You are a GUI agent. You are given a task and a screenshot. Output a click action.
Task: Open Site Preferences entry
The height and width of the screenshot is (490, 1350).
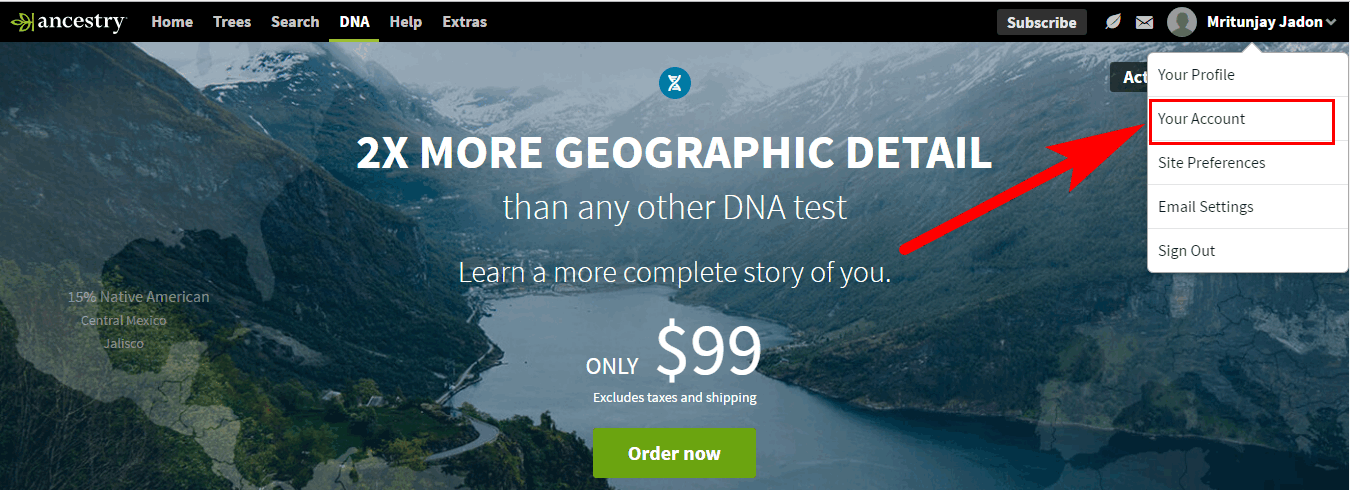click(x=1248, y=163)
